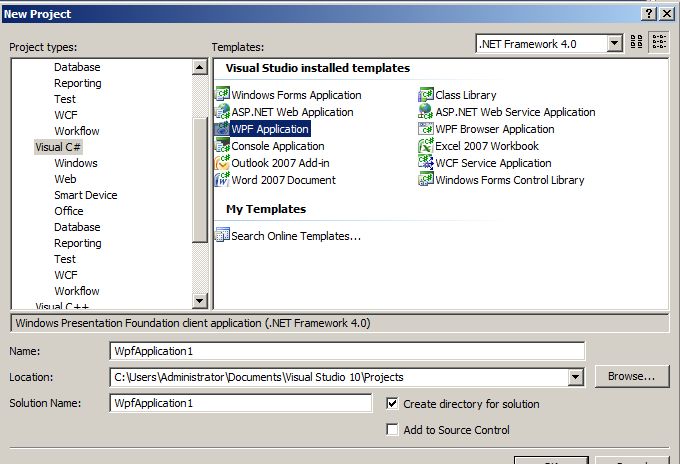Screen dimensions: 680x464
Task: Select Test item above Visual C#
Action: (x=65, y=99)
